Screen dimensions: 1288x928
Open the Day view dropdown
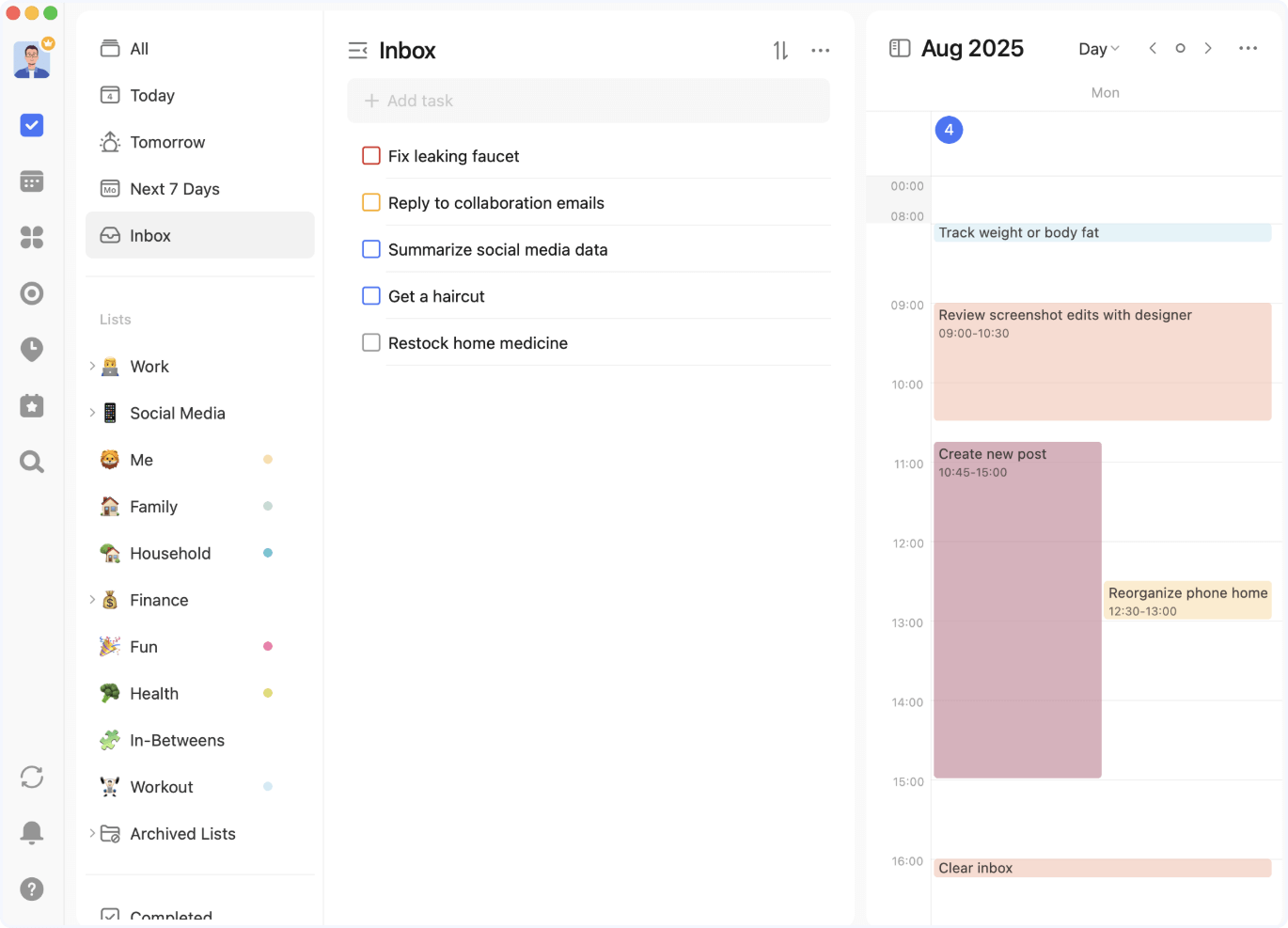tap(1098, 48)
